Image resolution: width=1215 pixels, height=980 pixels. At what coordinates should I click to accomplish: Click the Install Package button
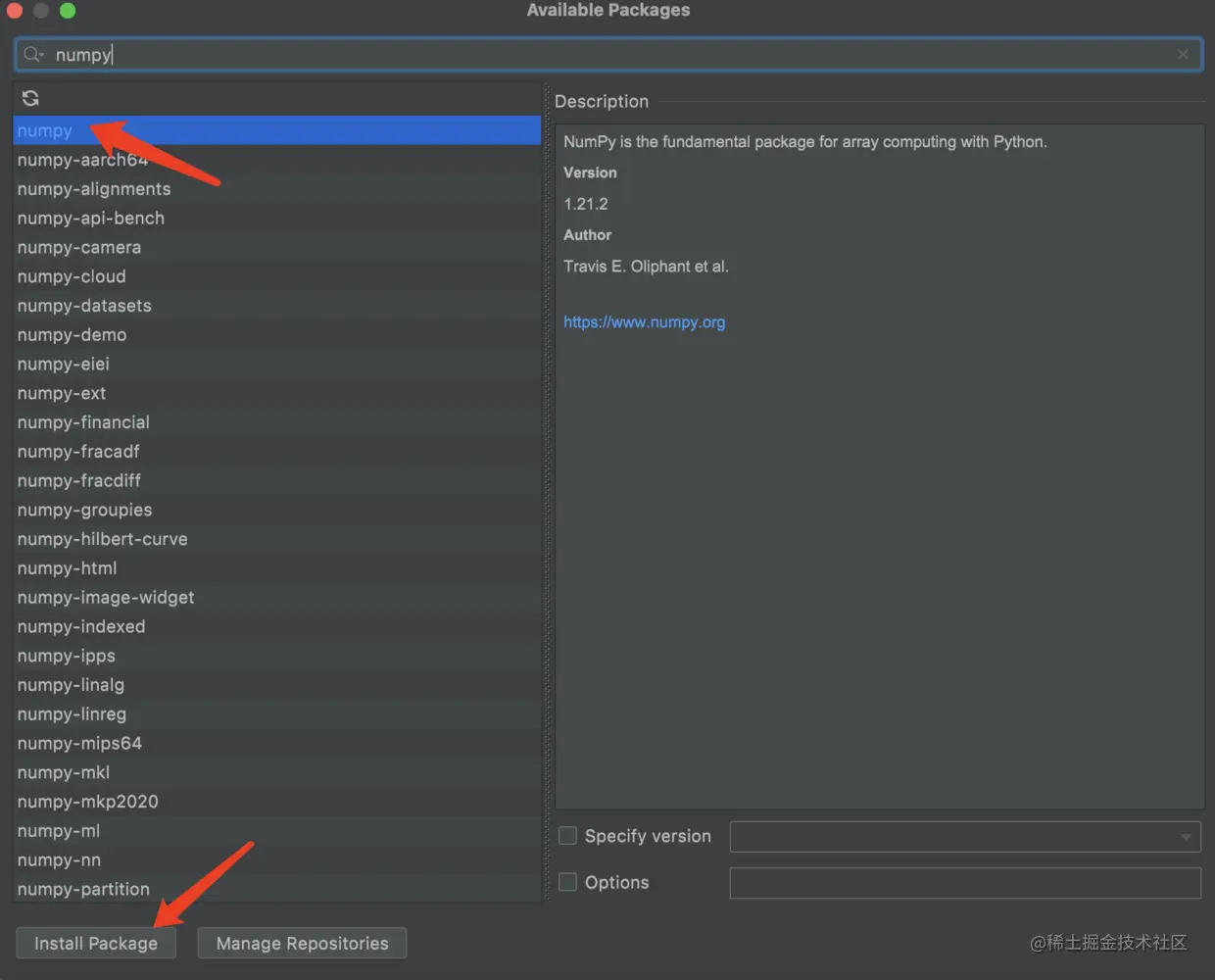coord(96,943)
